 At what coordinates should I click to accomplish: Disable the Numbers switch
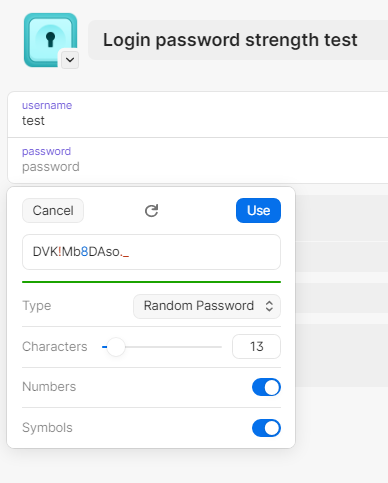pyautogui.click(x=266, y=387)
